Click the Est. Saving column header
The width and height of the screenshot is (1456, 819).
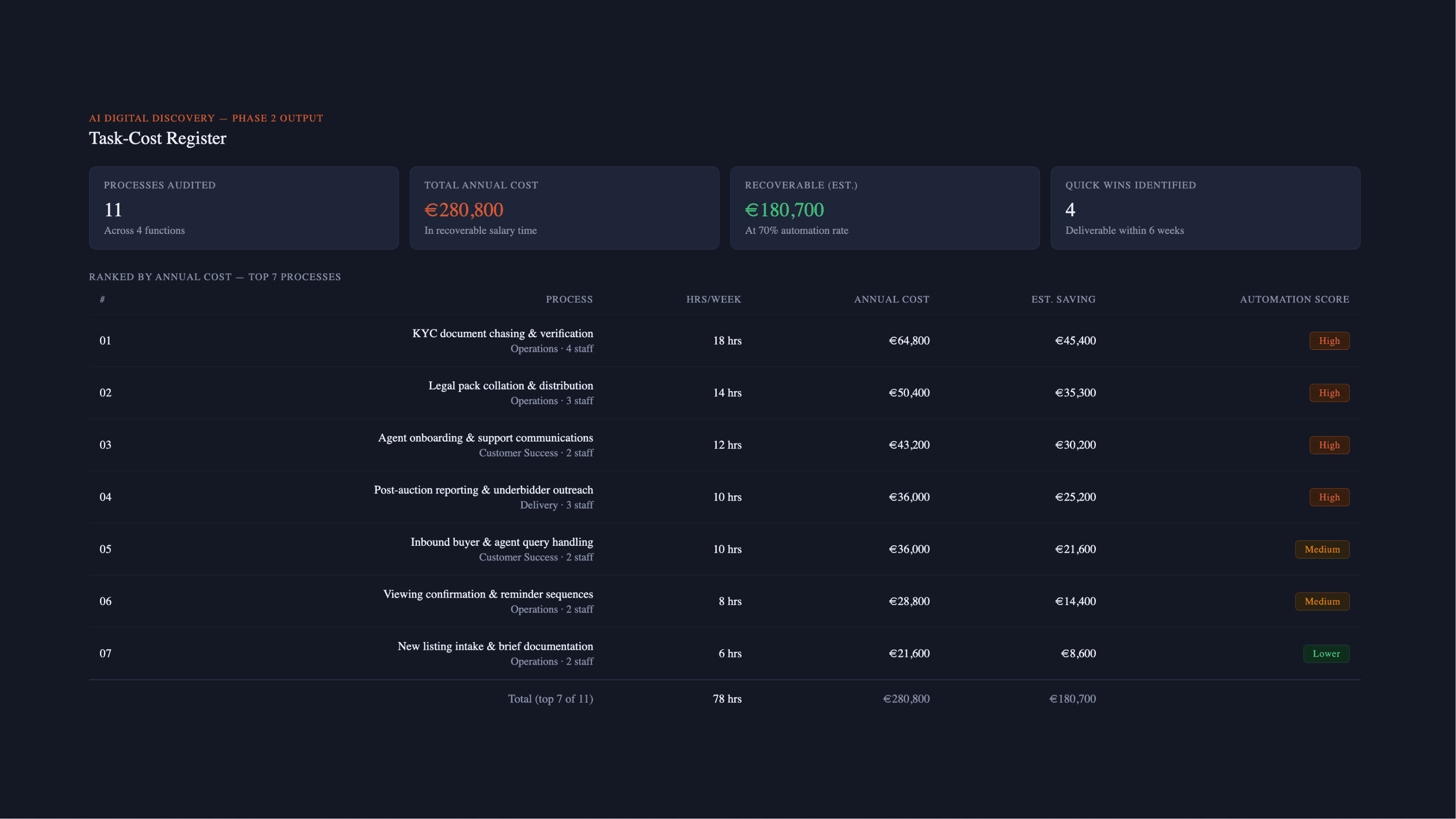coord(1063,299)
